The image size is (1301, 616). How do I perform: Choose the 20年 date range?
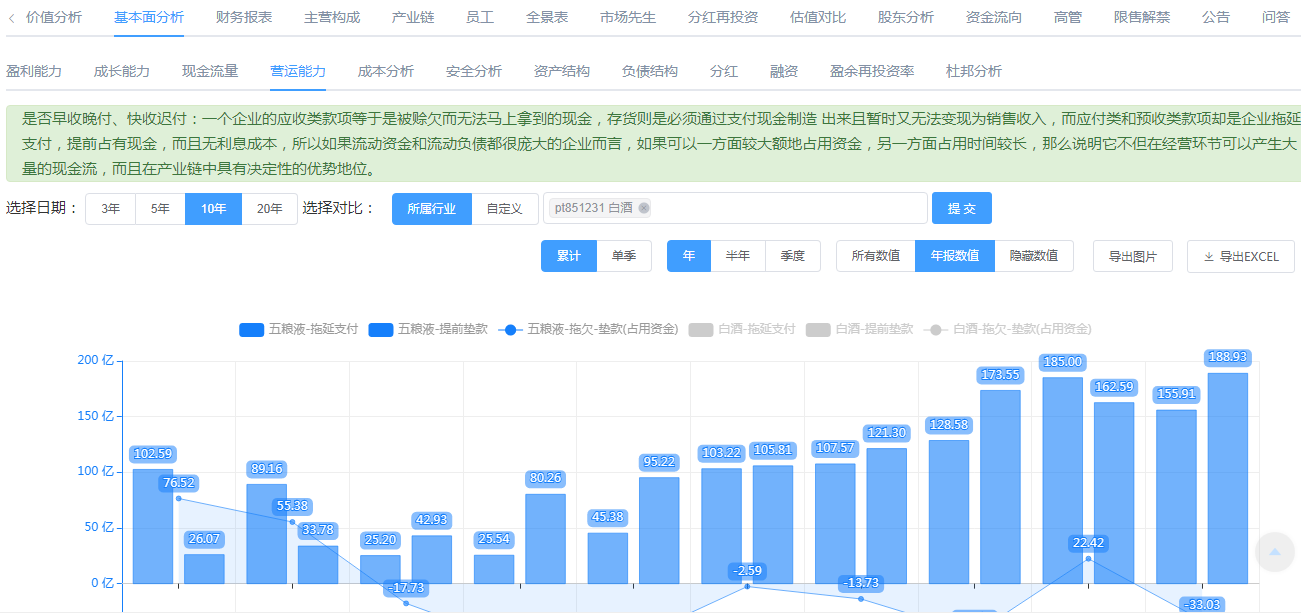(270, 209)
